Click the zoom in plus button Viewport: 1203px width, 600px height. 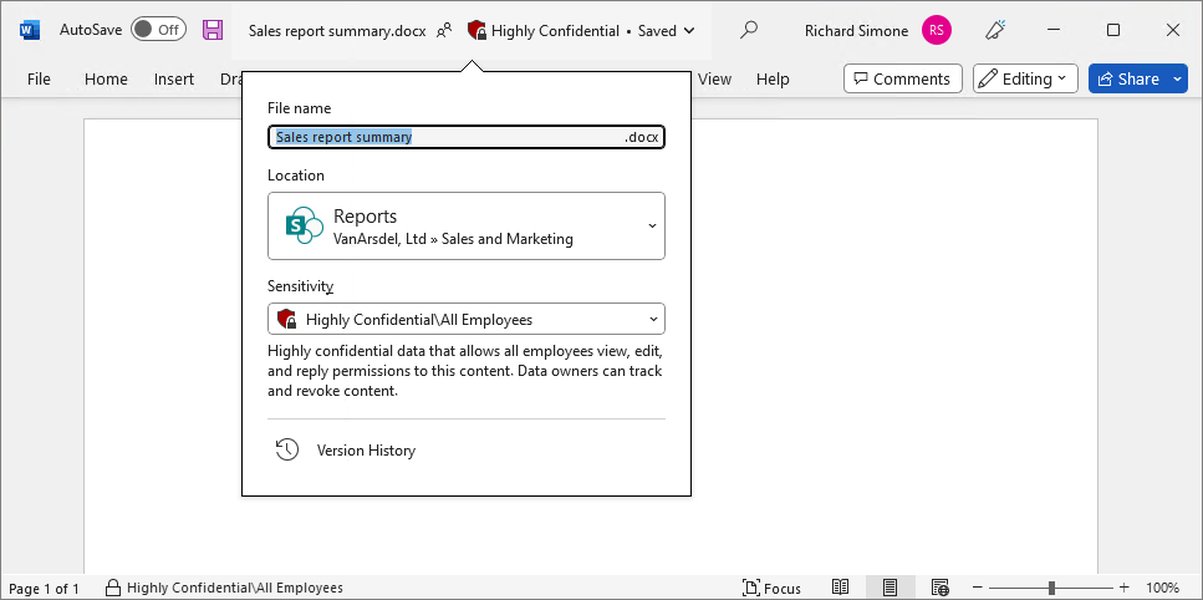pyautogui.click(x=1124, y=588)
